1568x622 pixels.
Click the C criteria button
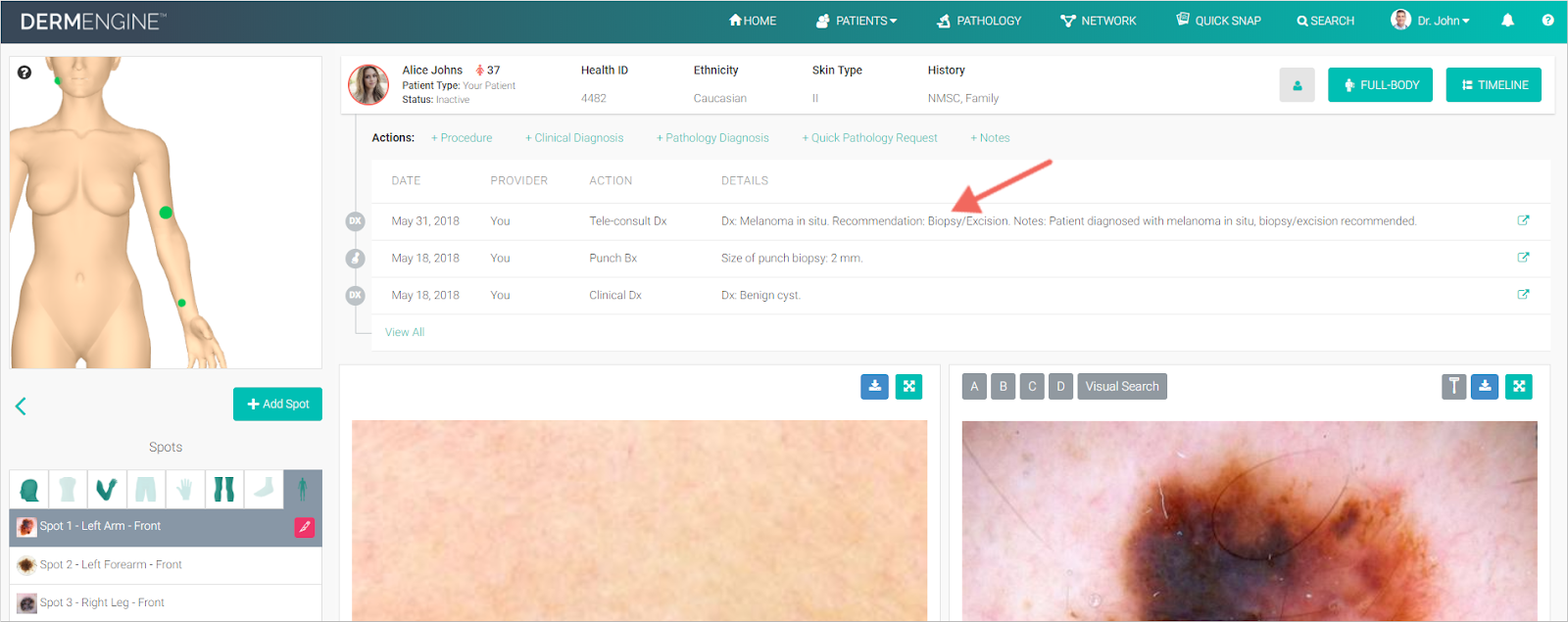point(1032,386)
